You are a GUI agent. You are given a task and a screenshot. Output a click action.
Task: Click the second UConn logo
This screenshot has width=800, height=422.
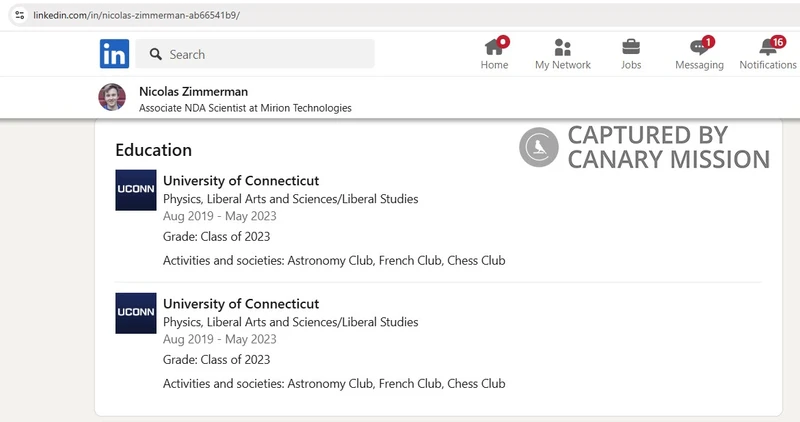click(x=136, y=313)
